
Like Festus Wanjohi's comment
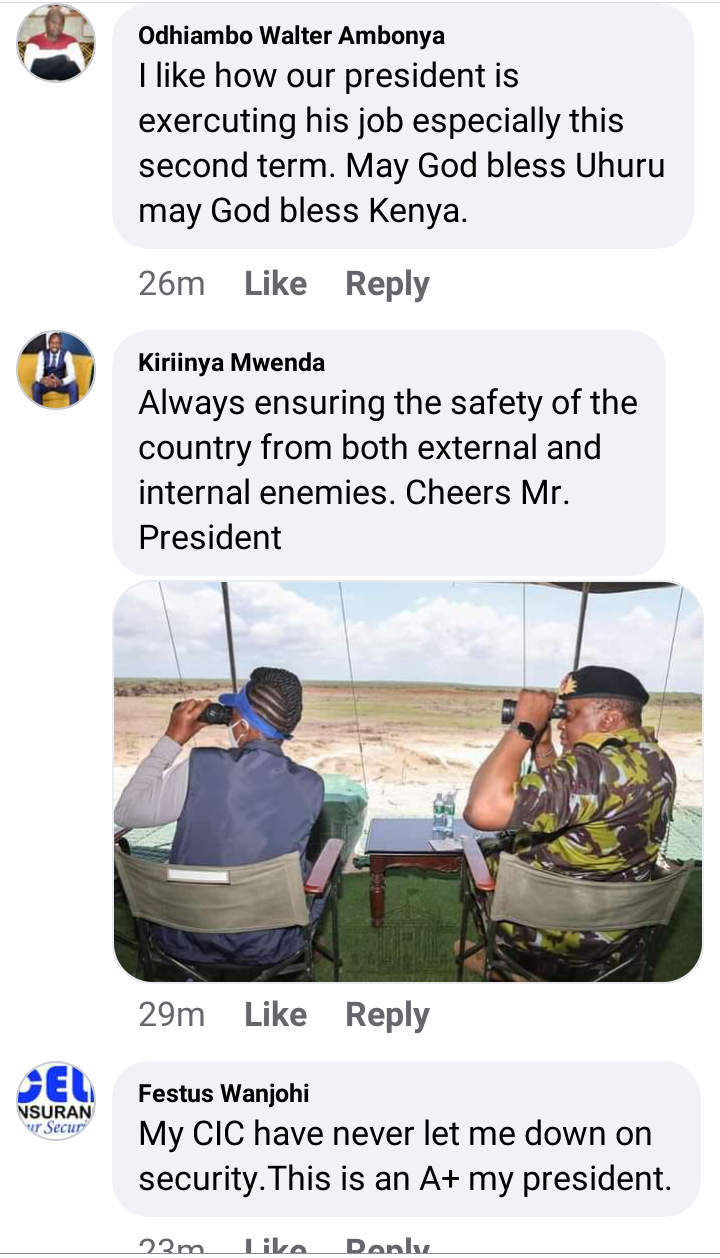275,1246
